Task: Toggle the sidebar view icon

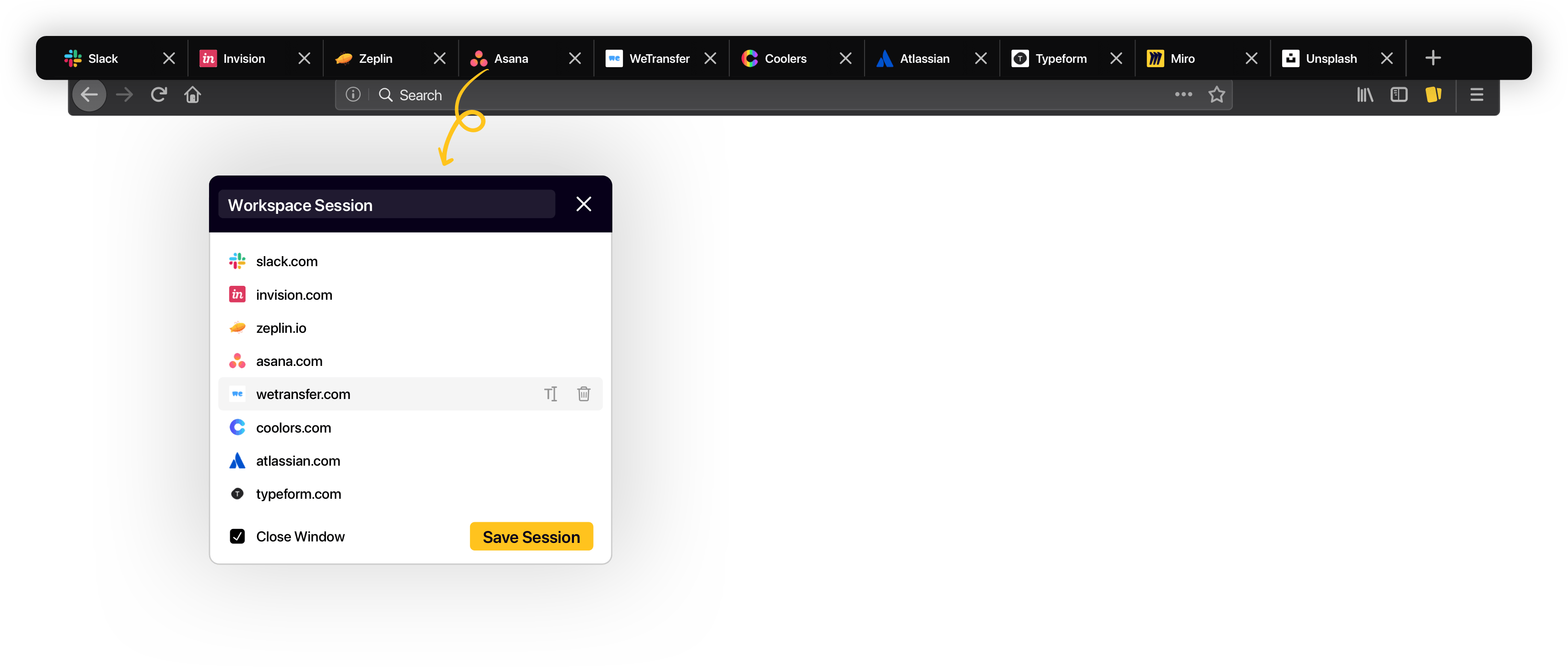Action: (x=1399, y=94)
